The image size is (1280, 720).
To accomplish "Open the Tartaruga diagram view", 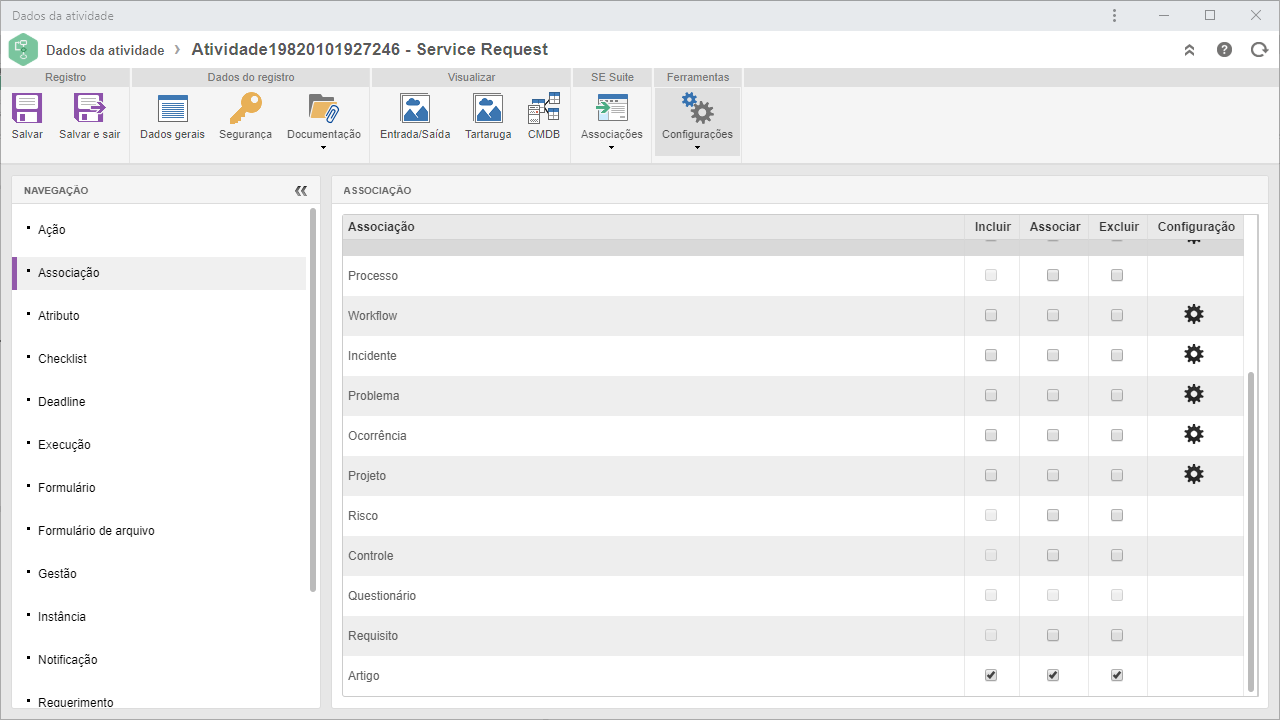I will 488,108.
